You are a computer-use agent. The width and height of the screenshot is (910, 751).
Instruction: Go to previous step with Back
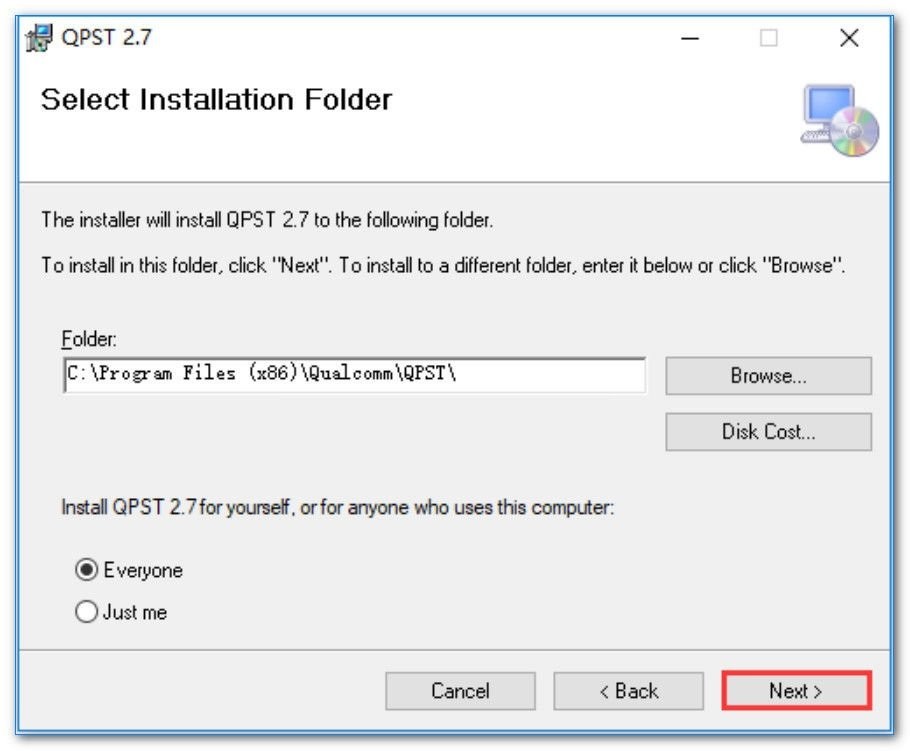(629, 691)
